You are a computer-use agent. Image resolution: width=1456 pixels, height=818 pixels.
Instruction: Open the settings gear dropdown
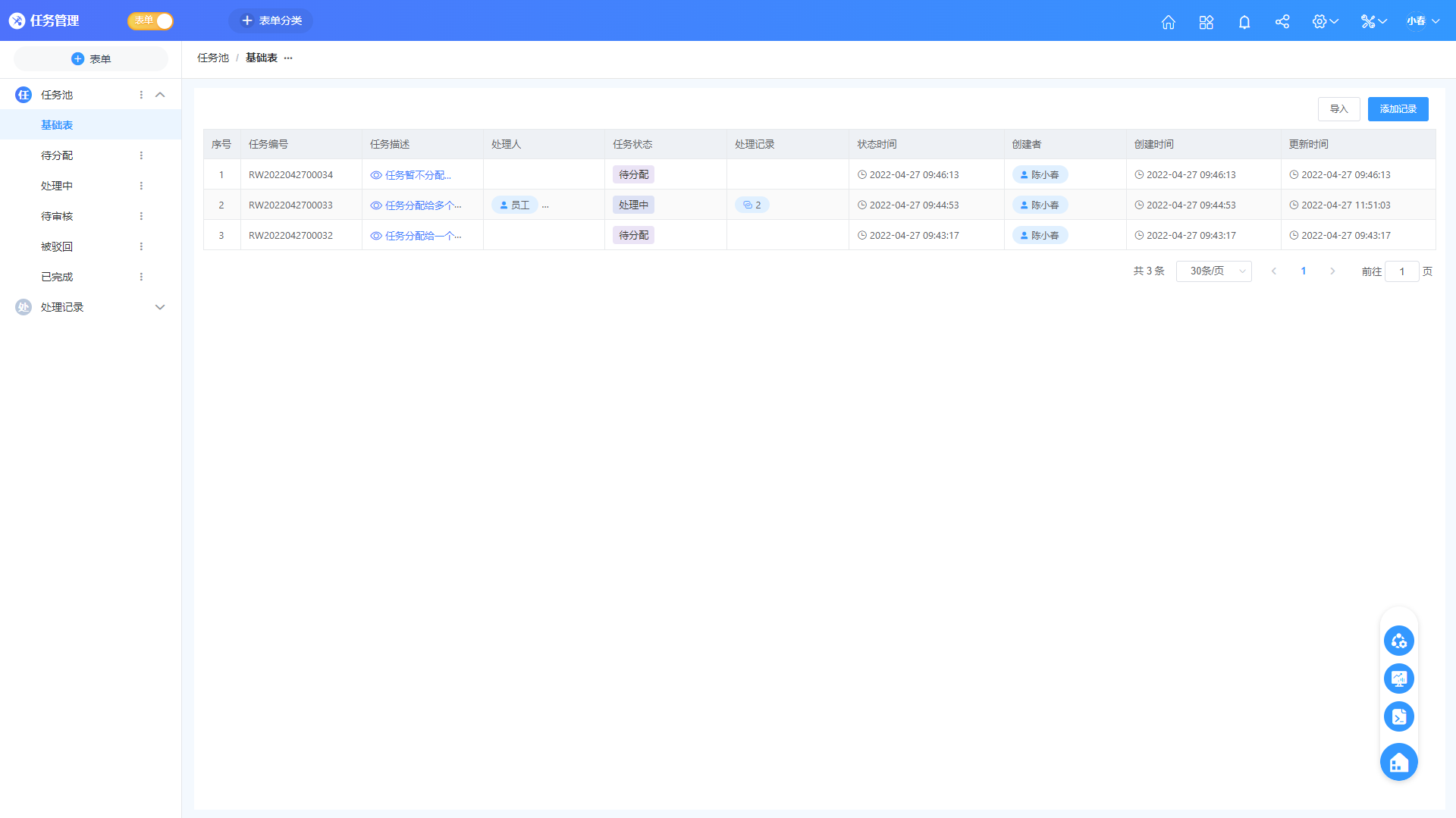point(1325,21)
